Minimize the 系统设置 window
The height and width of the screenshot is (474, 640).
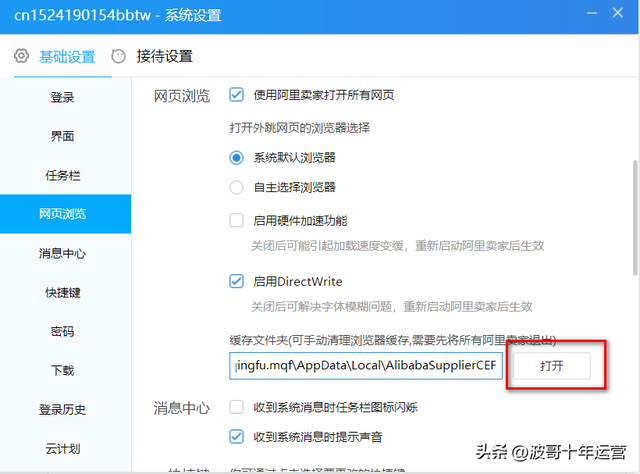pos(592,13)
